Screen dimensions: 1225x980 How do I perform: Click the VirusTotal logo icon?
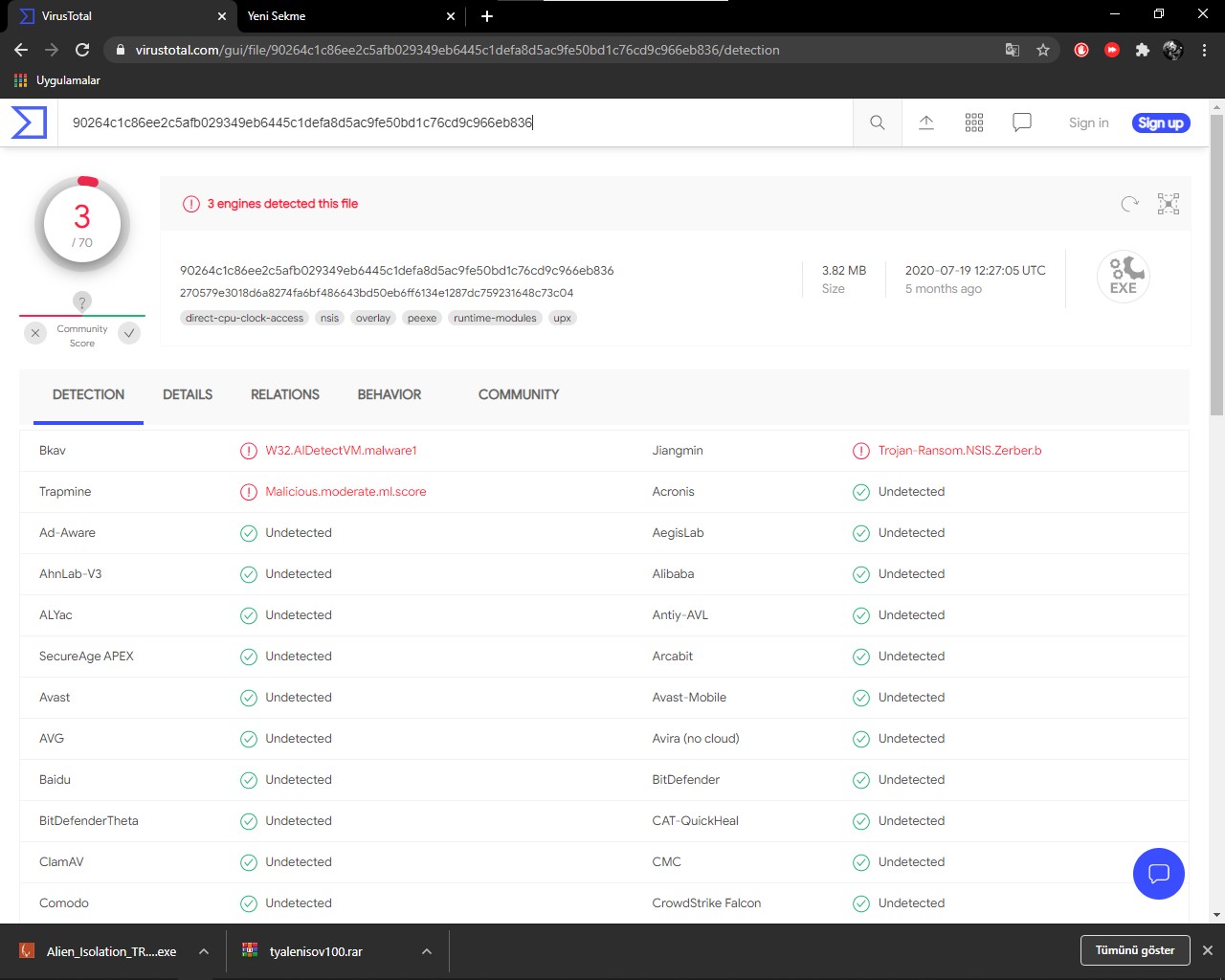29,122
